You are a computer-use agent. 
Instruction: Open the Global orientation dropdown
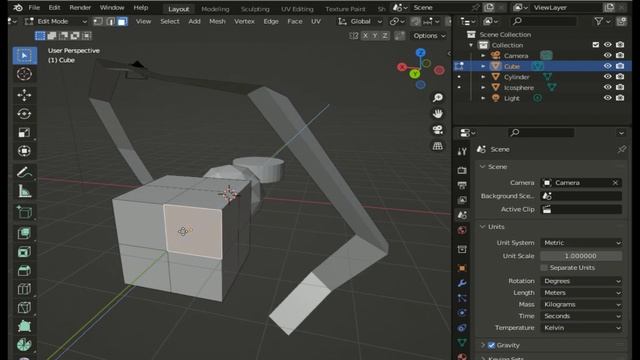(360, 21)
